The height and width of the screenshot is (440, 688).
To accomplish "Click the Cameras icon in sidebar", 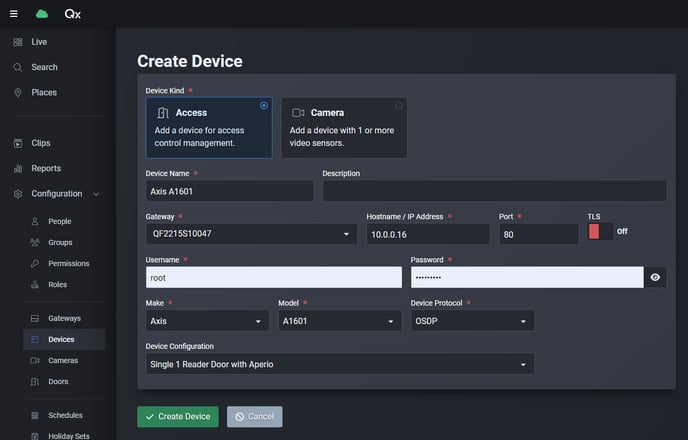I will coord(35,361).
